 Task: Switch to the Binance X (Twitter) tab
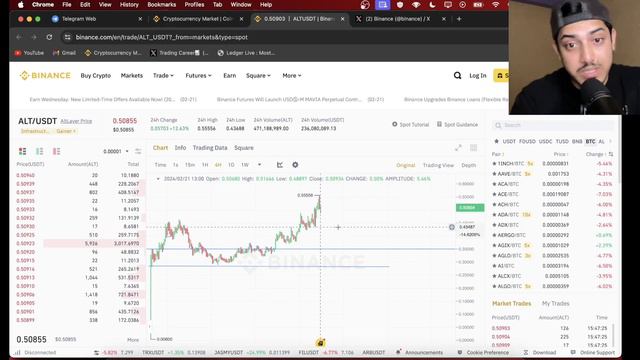coord(398,19)
